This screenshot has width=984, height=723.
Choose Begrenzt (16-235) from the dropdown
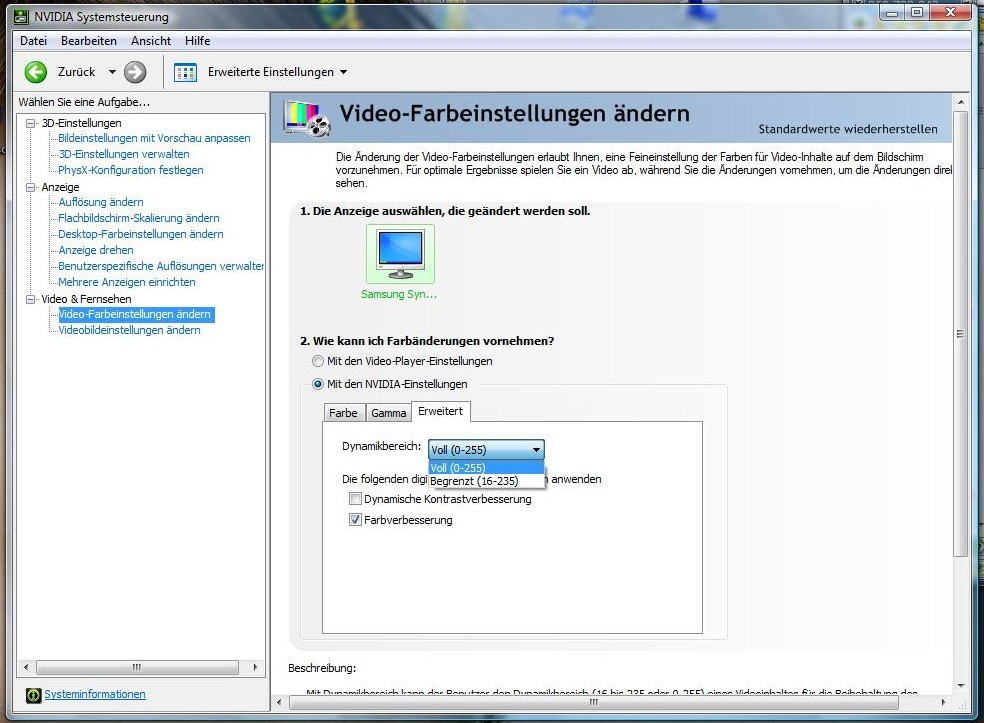click(x=486, y=481)
